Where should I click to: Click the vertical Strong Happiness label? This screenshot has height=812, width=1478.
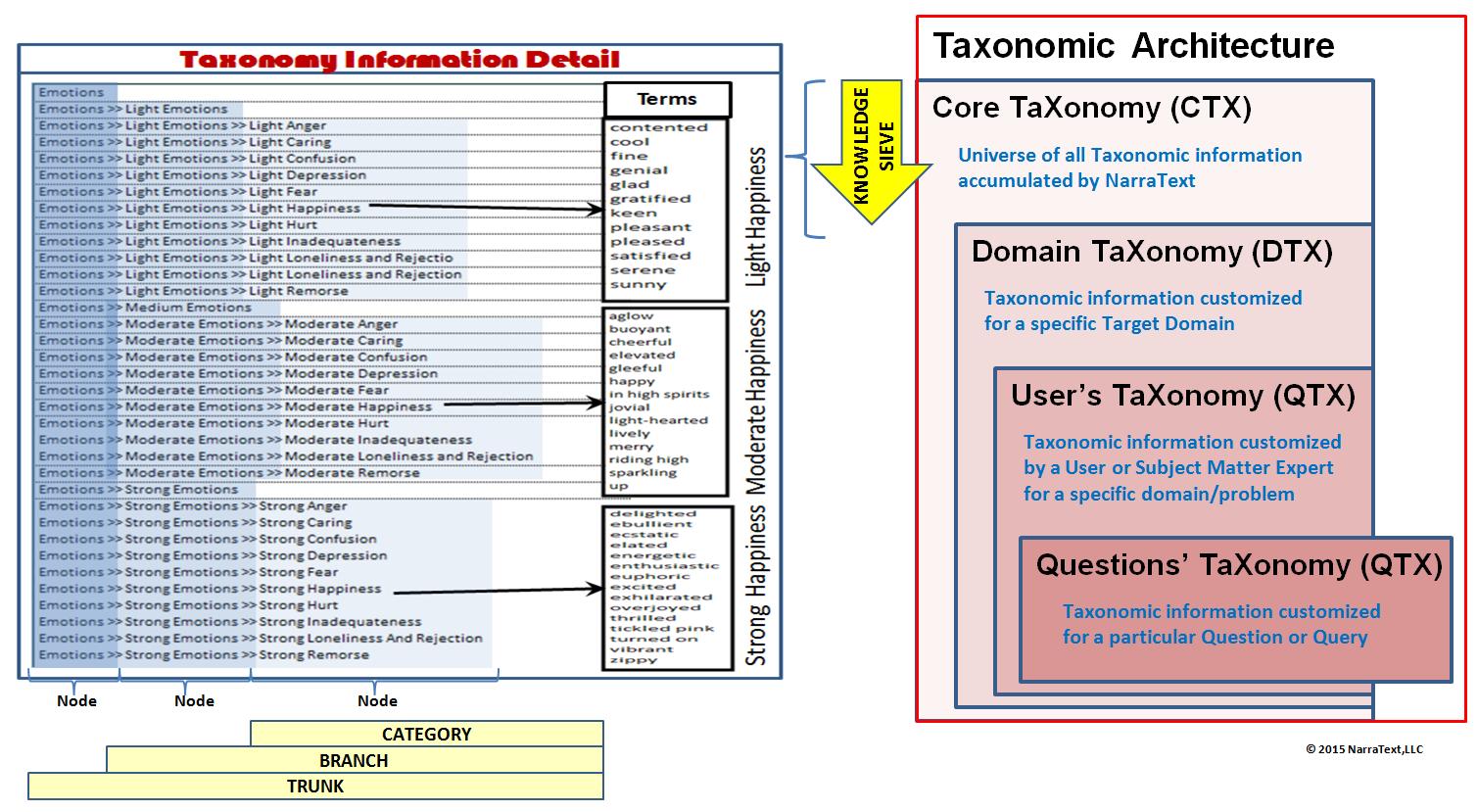(x=756, y=588)
